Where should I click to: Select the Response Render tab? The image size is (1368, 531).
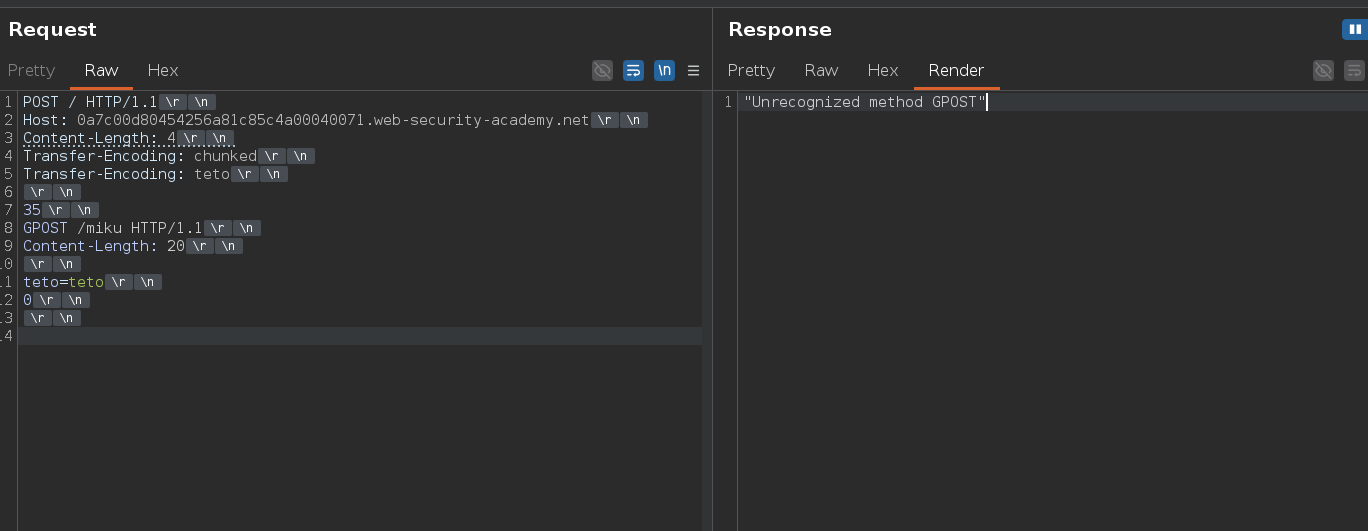[956, 70]
